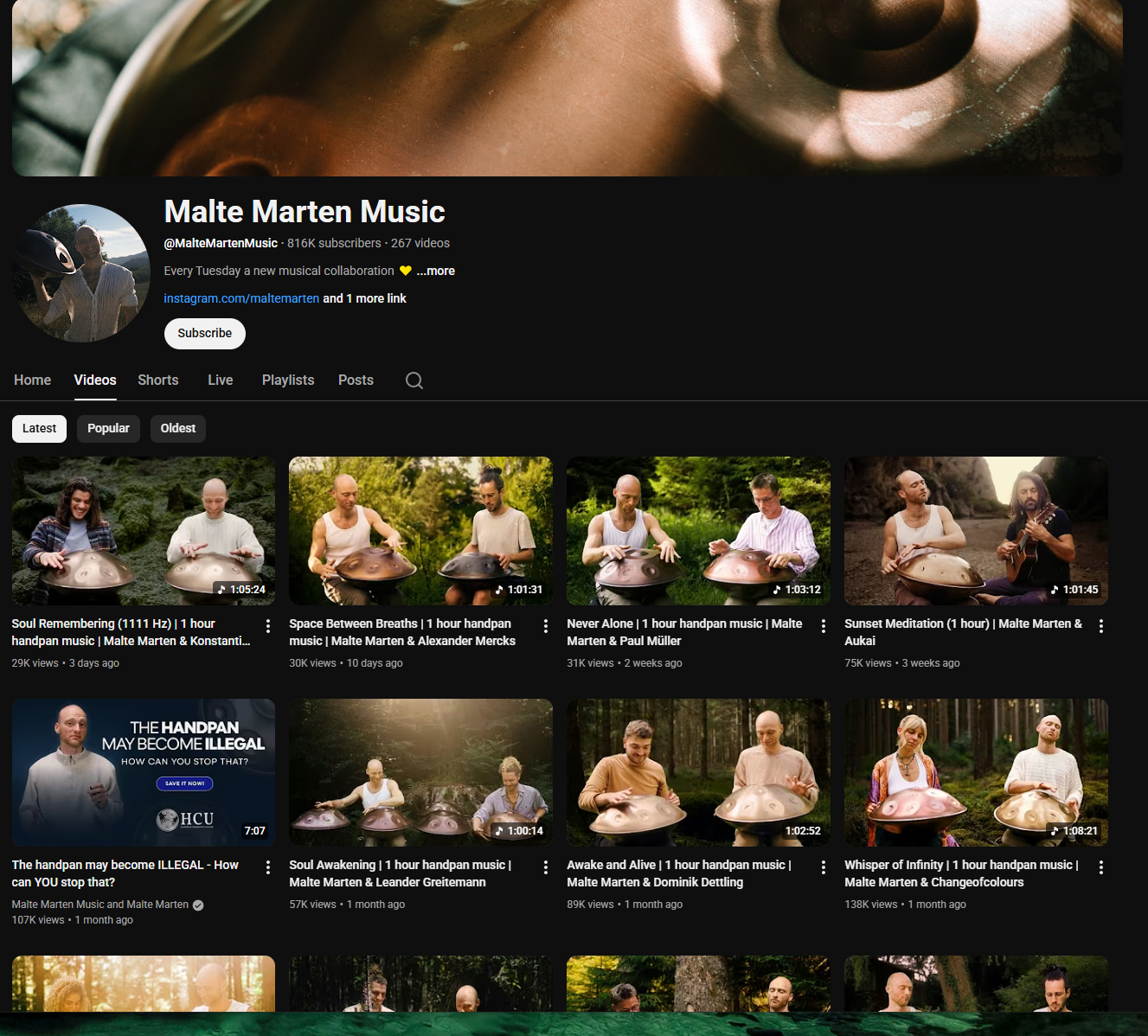Image resolution: width=1148 pixels, height=1036 pixels.
Task: Sort videos by Oldest
Action: pyautogui.click(x=177, y=428)
